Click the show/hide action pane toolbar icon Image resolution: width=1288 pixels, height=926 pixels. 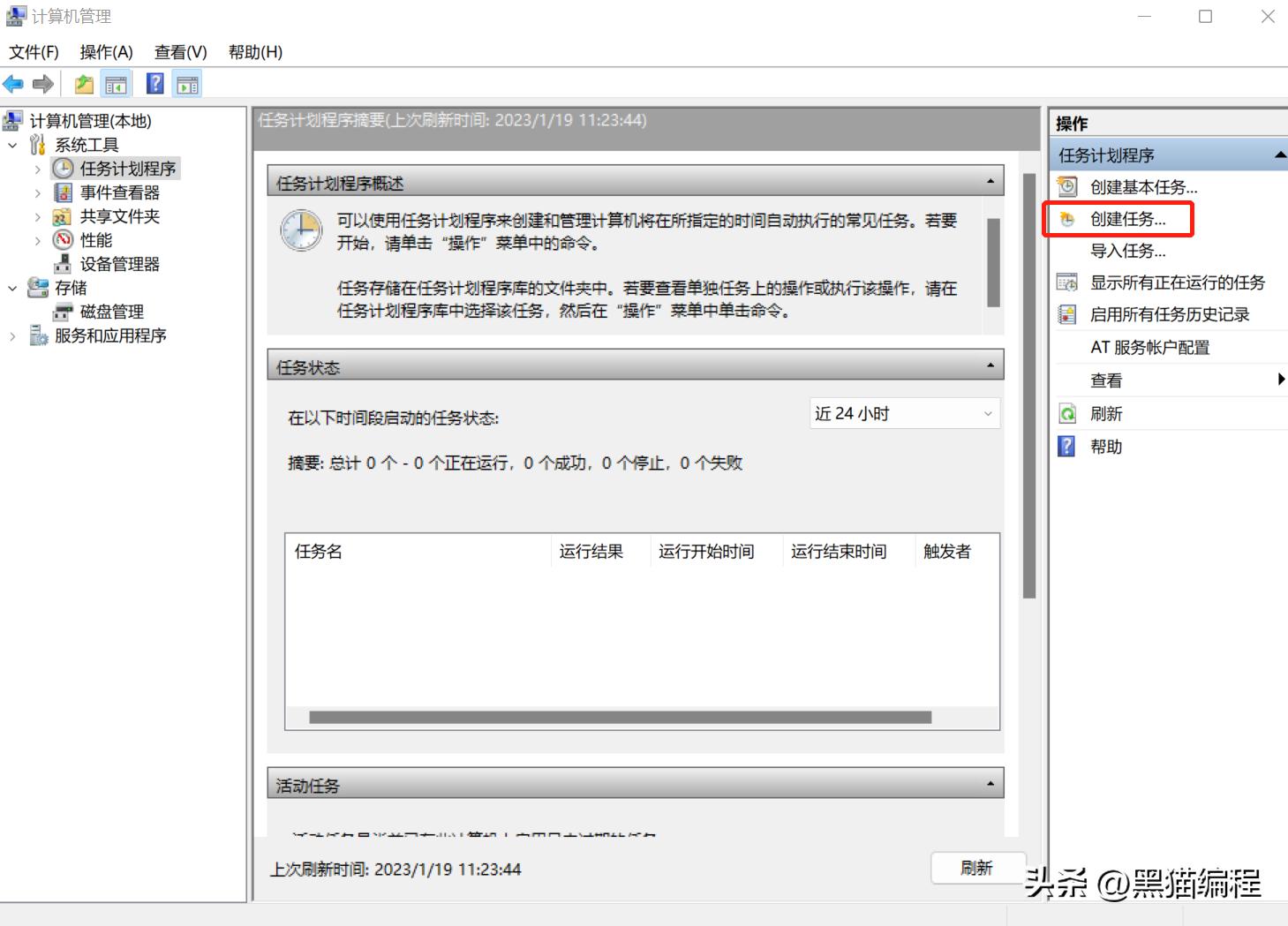coord(186,84)
